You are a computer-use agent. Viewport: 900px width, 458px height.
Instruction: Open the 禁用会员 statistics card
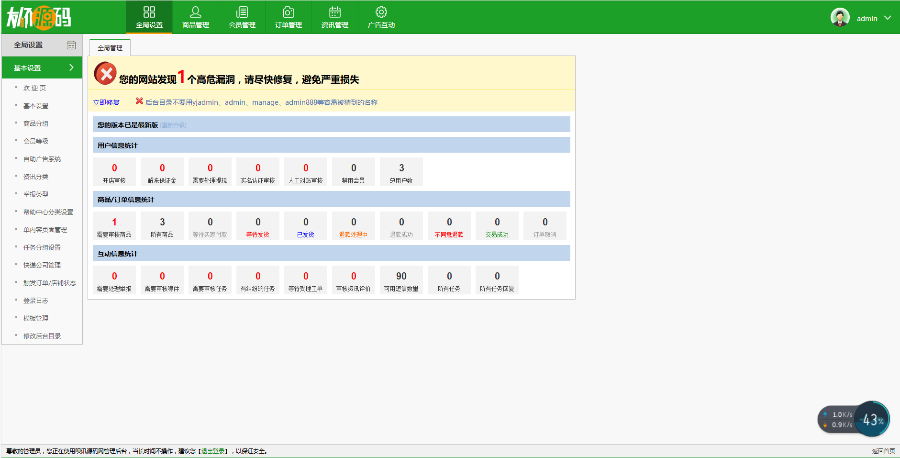[x=354, y=172]
